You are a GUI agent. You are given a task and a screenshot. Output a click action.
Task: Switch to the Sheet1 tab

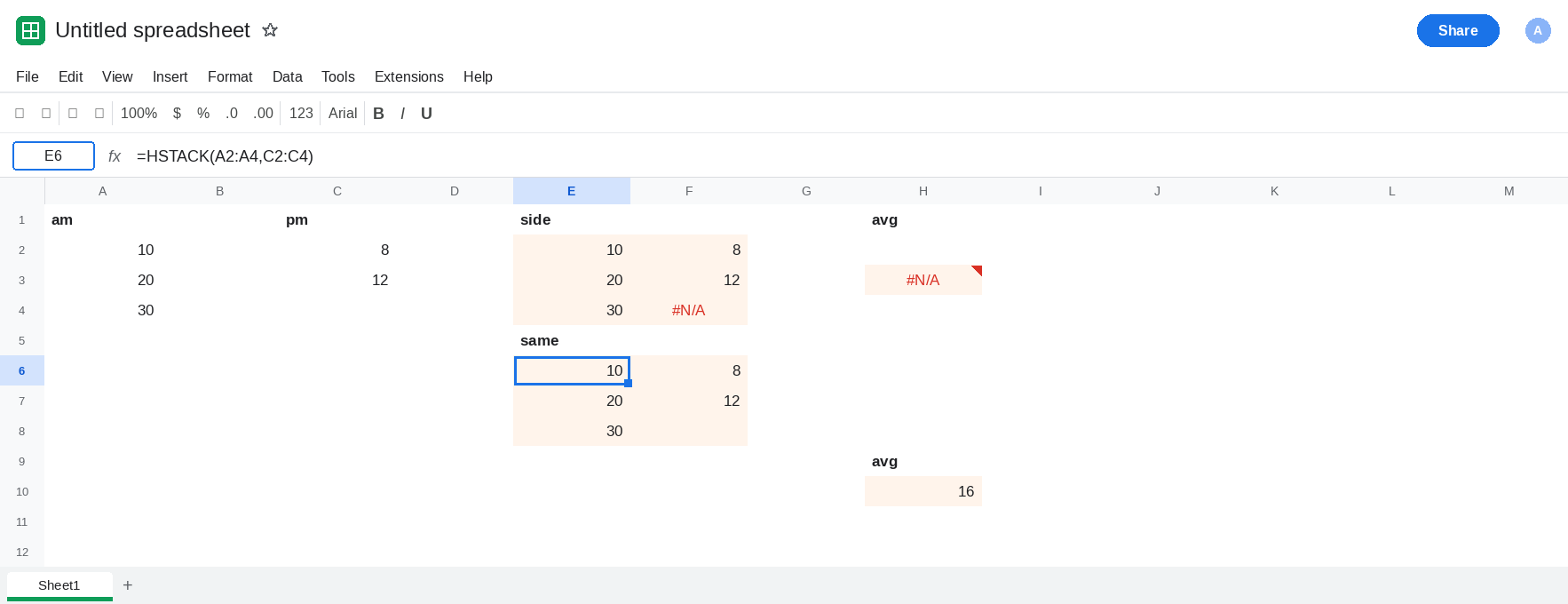(59, 585)
